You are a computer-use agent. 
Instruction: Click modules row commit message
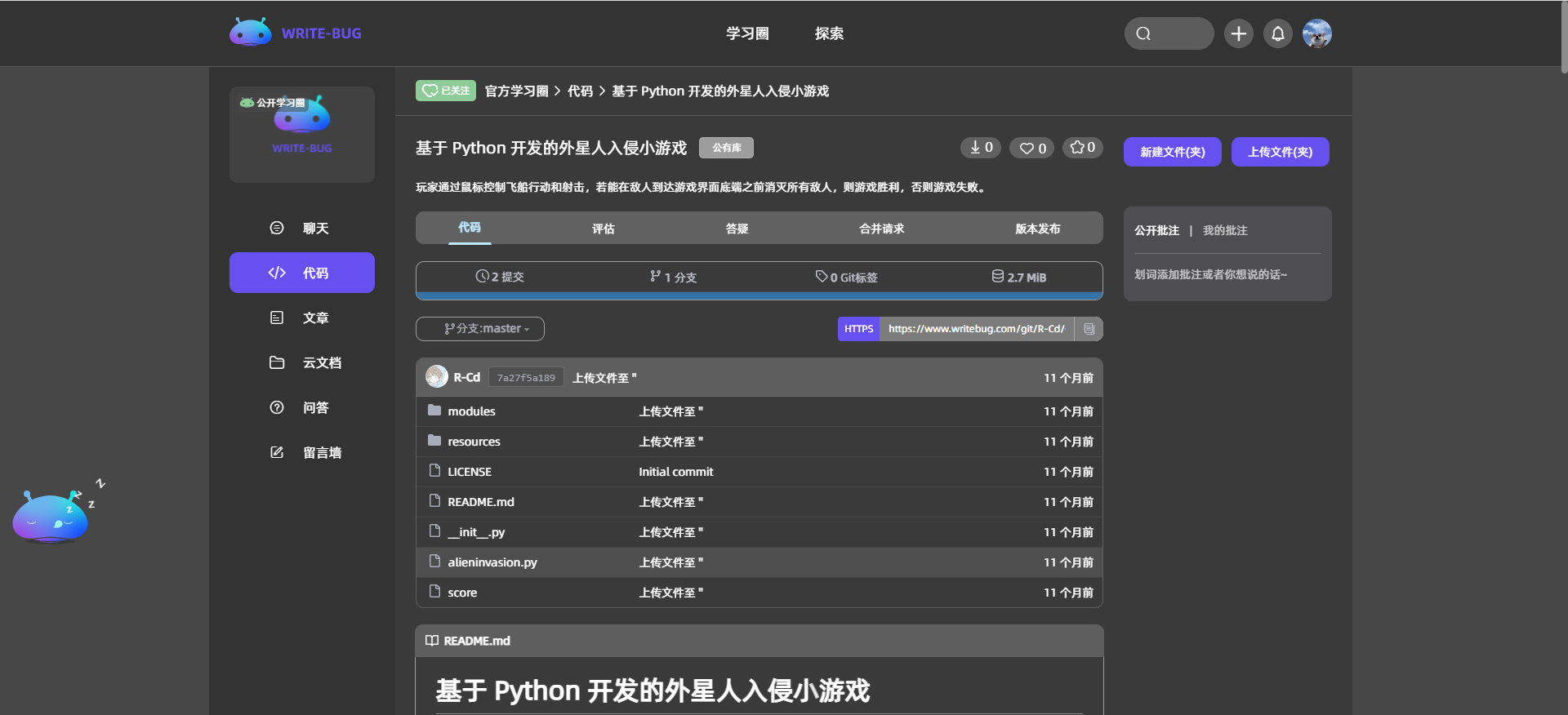coord(671,411)
